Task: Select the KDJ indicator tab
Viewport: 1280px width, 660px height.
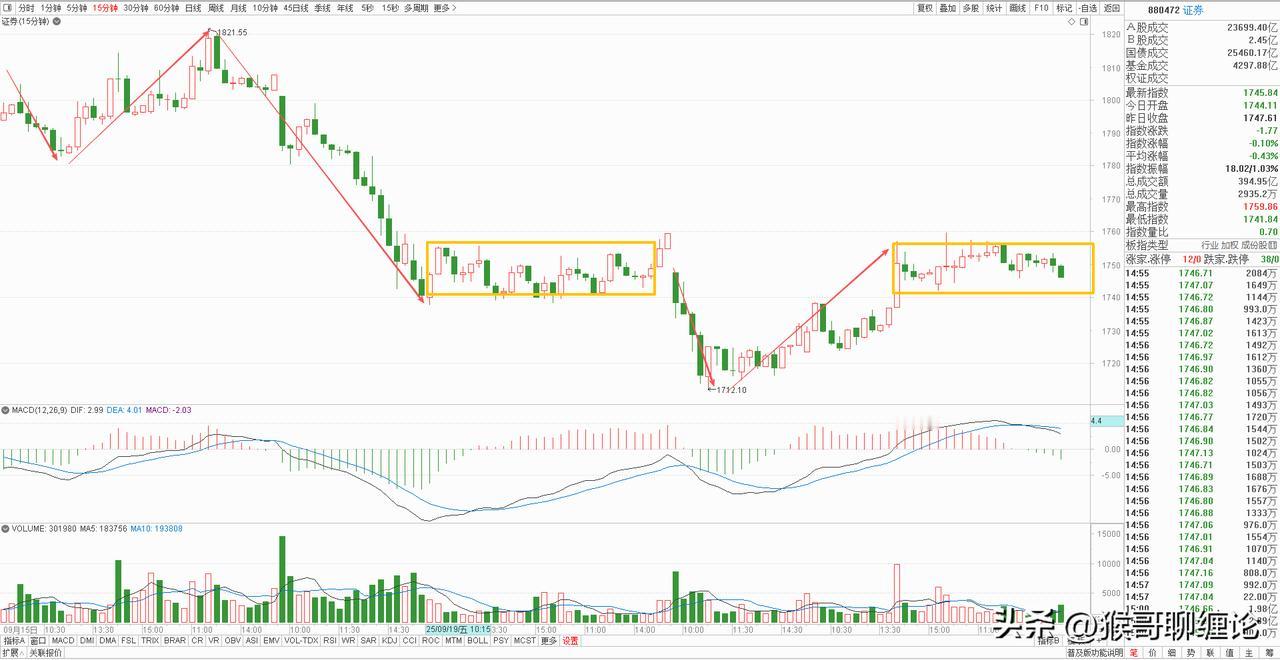Action: [x=389, y=640]
